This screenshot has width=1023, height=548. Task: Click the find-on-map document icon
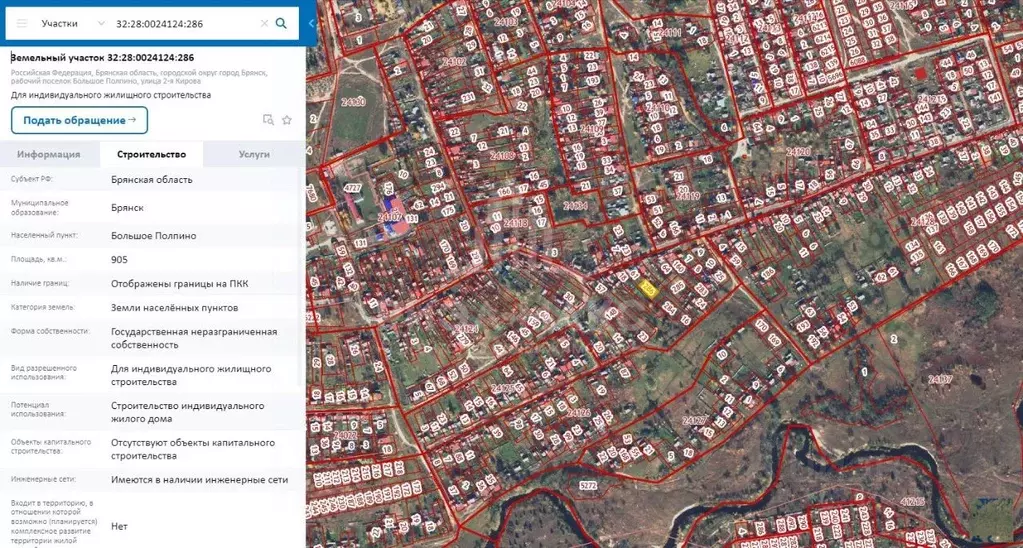click(267, 119)
